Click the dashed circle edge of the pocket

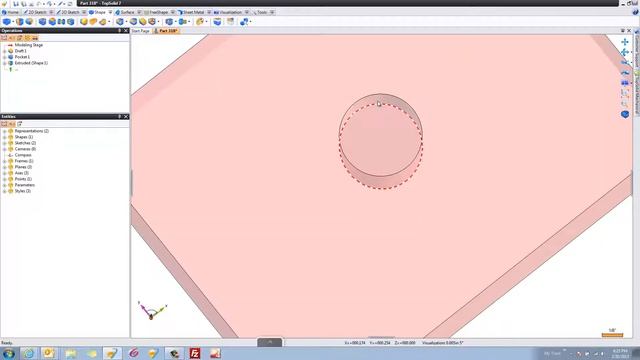tap(381, 188)
